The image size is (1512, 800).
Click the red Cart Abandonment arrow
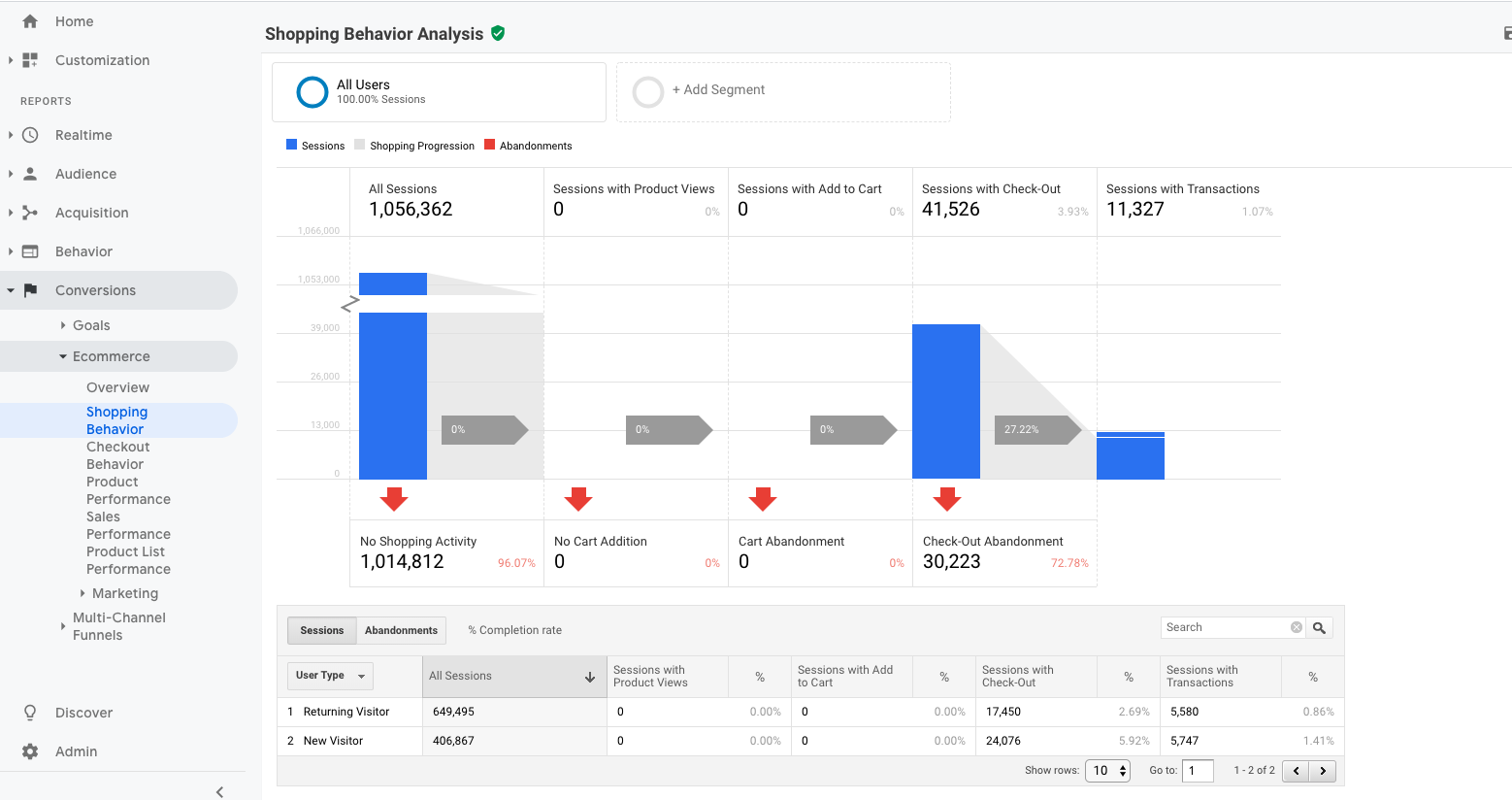763,499
